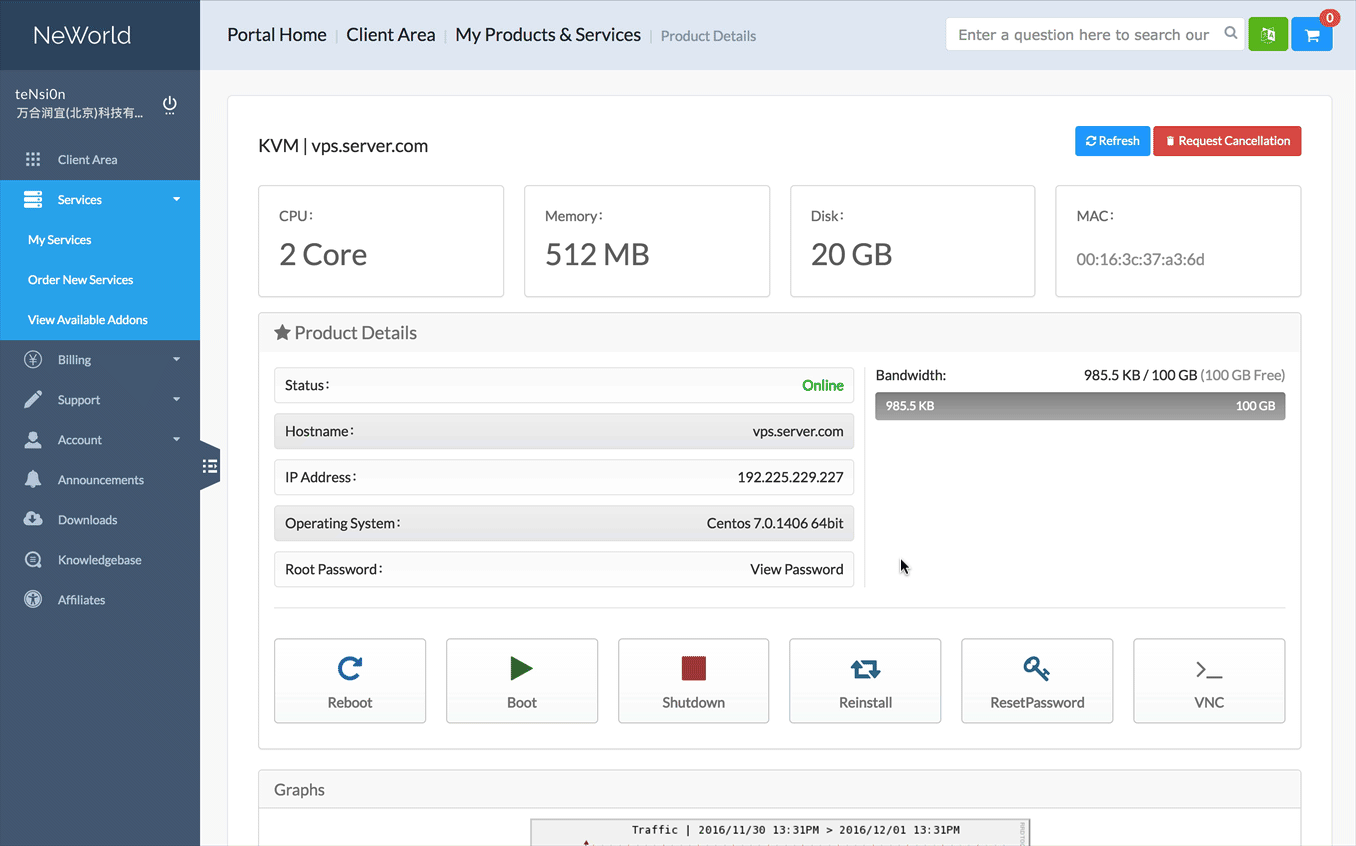1356x846 pixels.
Task: Click the hostname value vps.server.com
Action: (798, 431)
